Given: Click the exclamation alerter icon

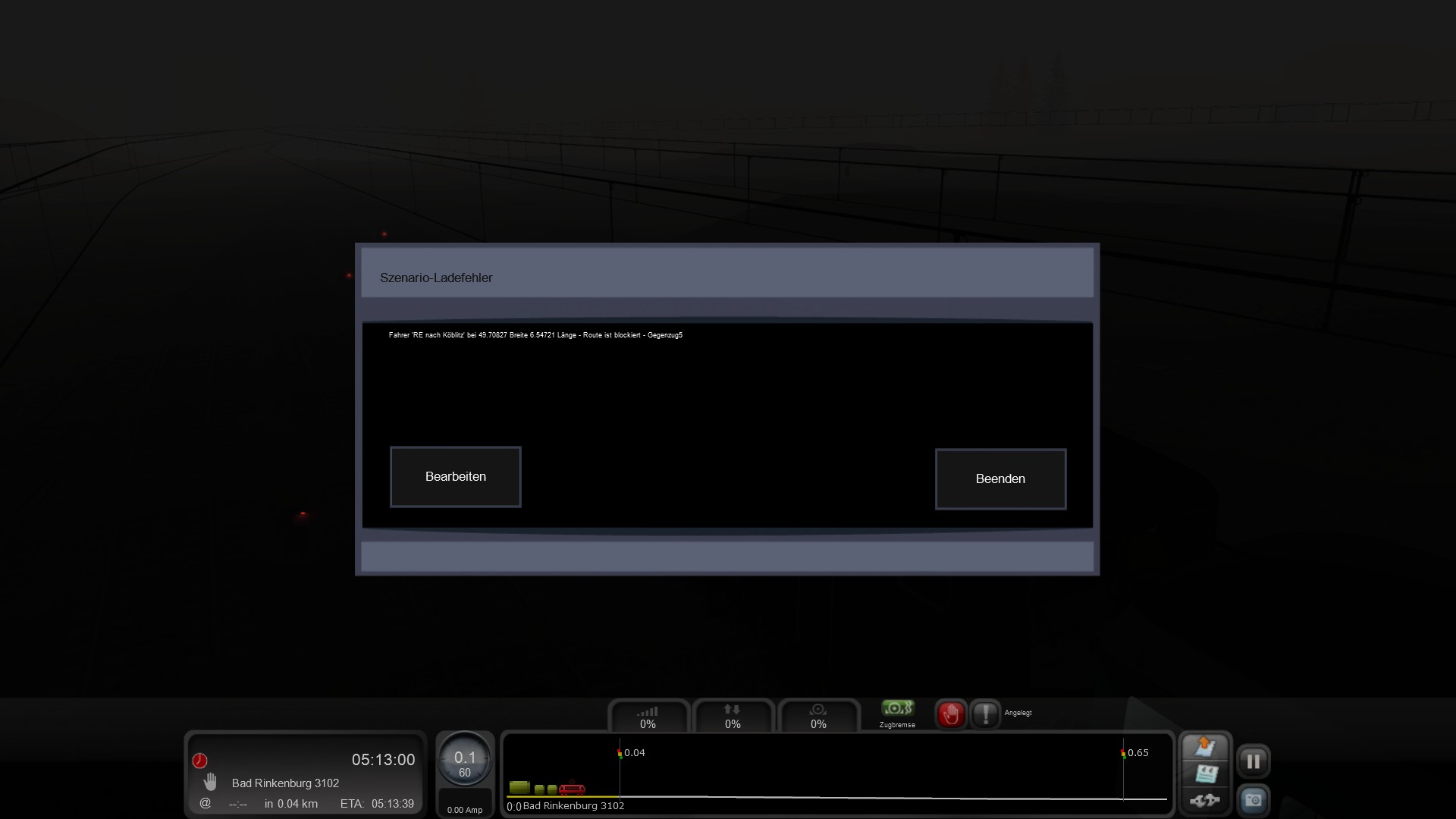Looking at the screenshot, I should 985,714.
